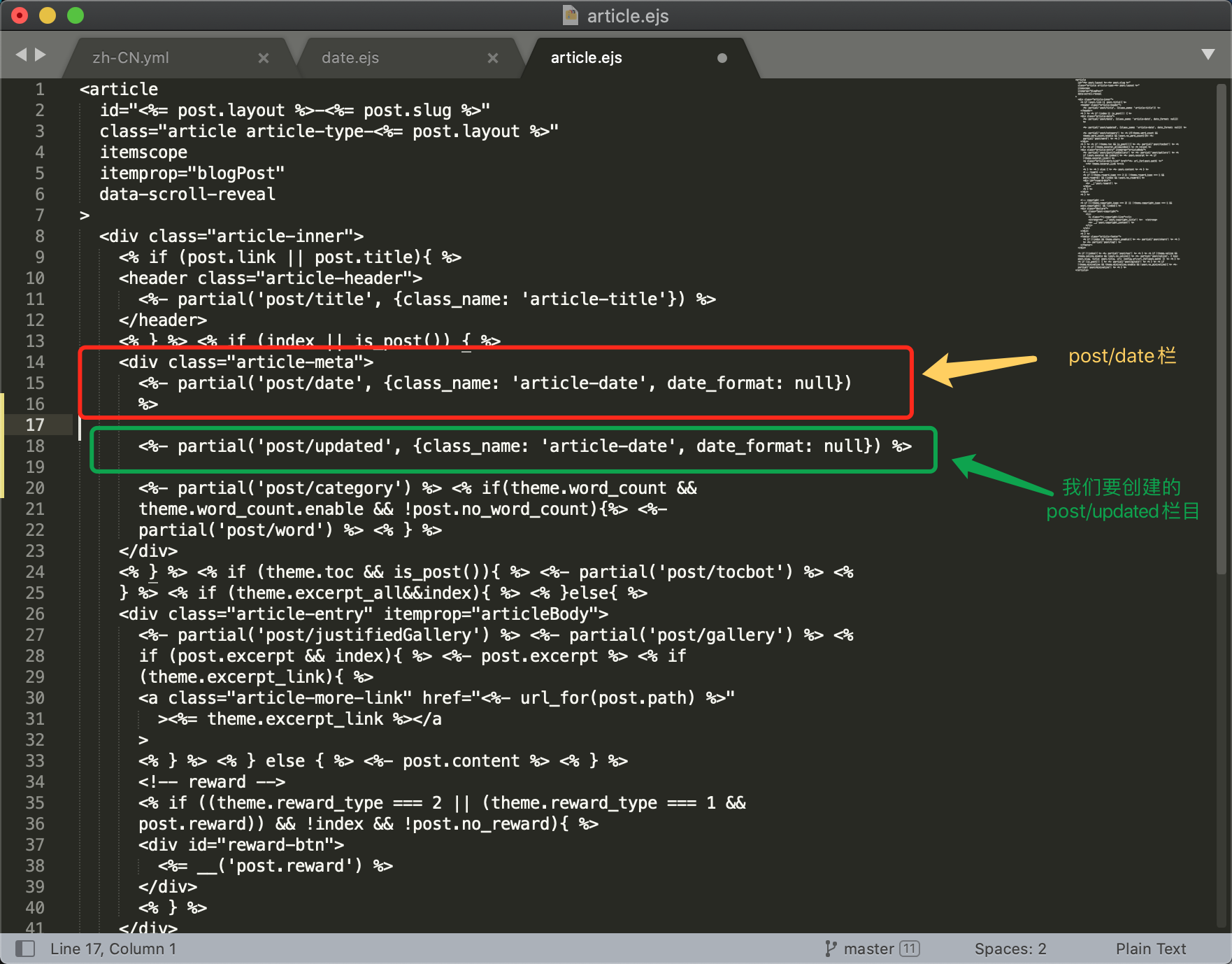Image resolution: width=1232 pixels, height=964 pixels.
Task: Click the master branch label
Action: pyautogui.click(x=868, y=949)
